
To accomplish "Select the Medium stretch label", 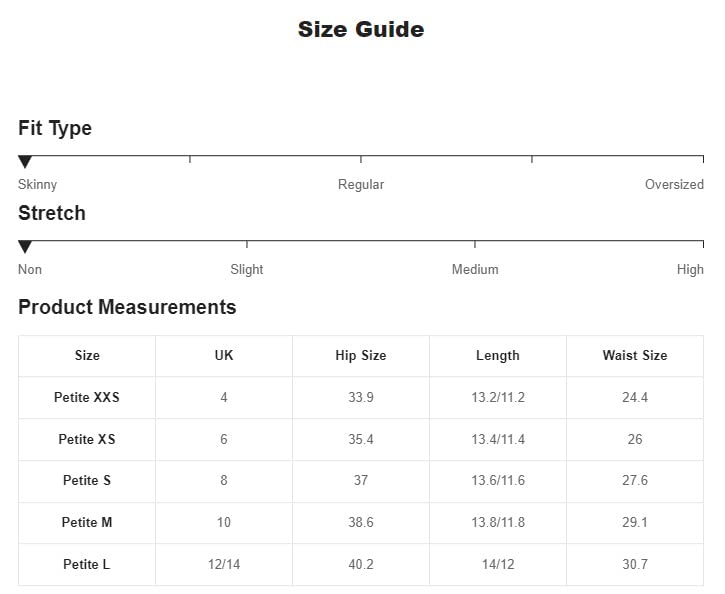I will coord(475,270).
